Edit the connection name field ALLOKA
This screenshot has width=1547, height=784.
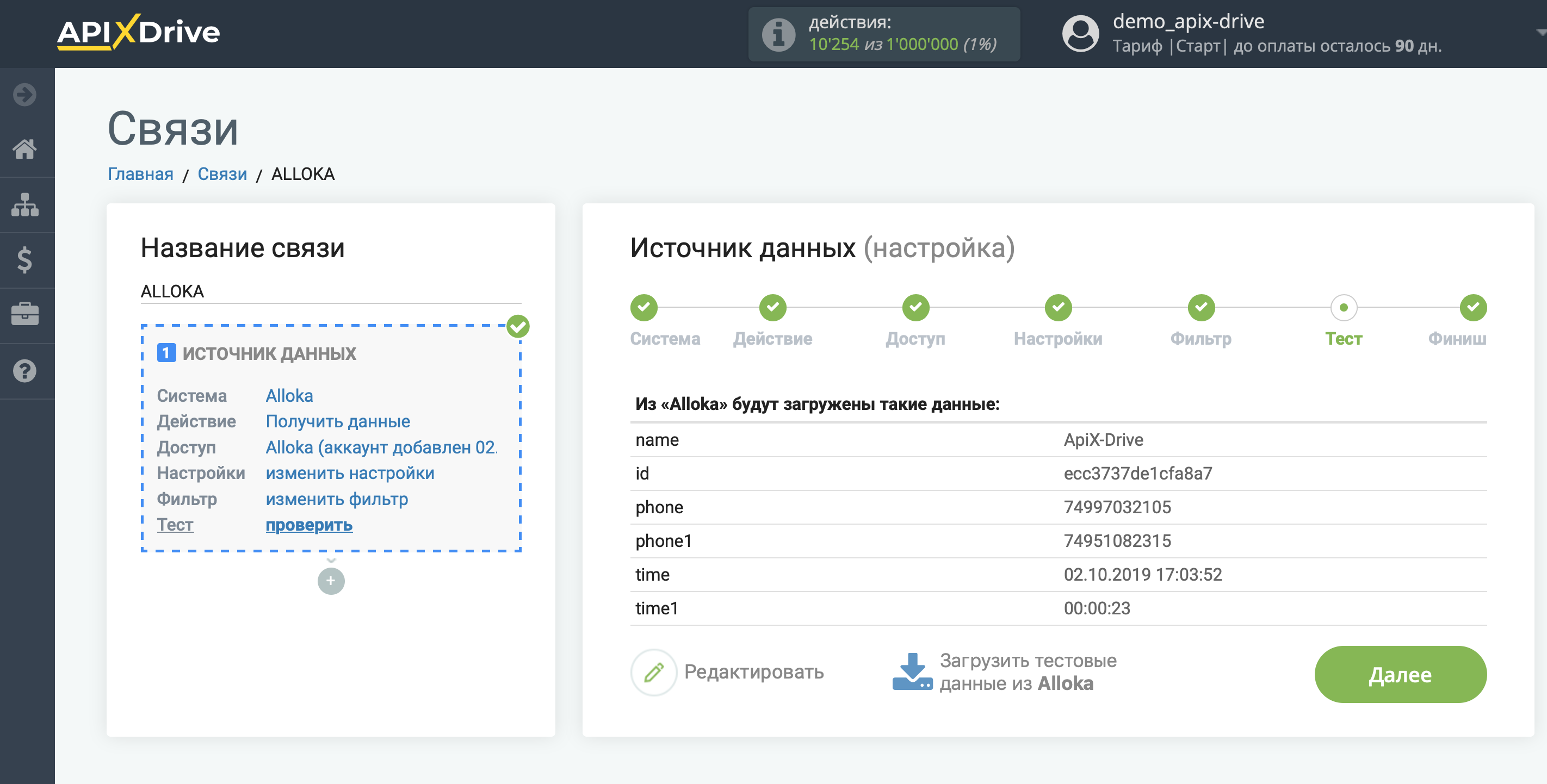[x=330, y=292]
